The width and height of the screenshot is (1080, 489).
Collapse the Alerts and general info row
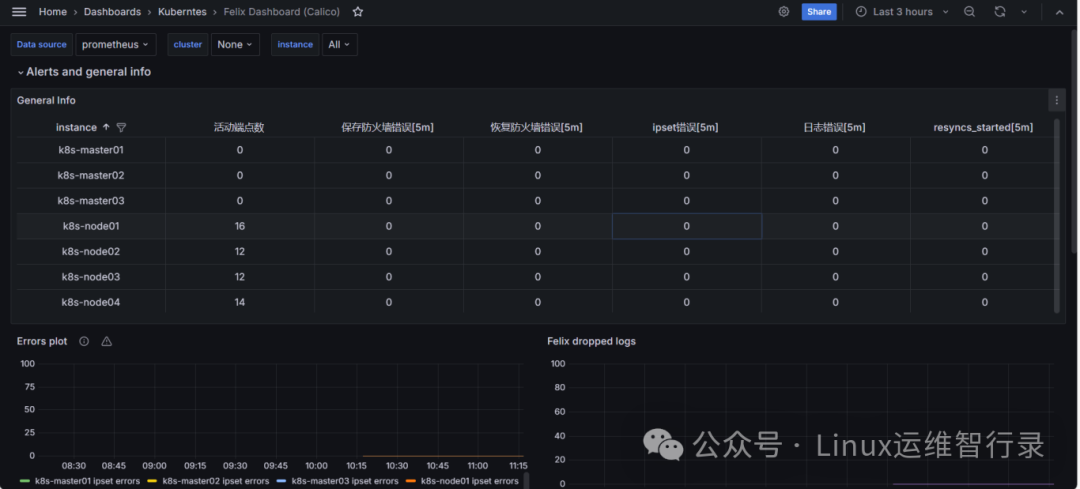[84, 72]
